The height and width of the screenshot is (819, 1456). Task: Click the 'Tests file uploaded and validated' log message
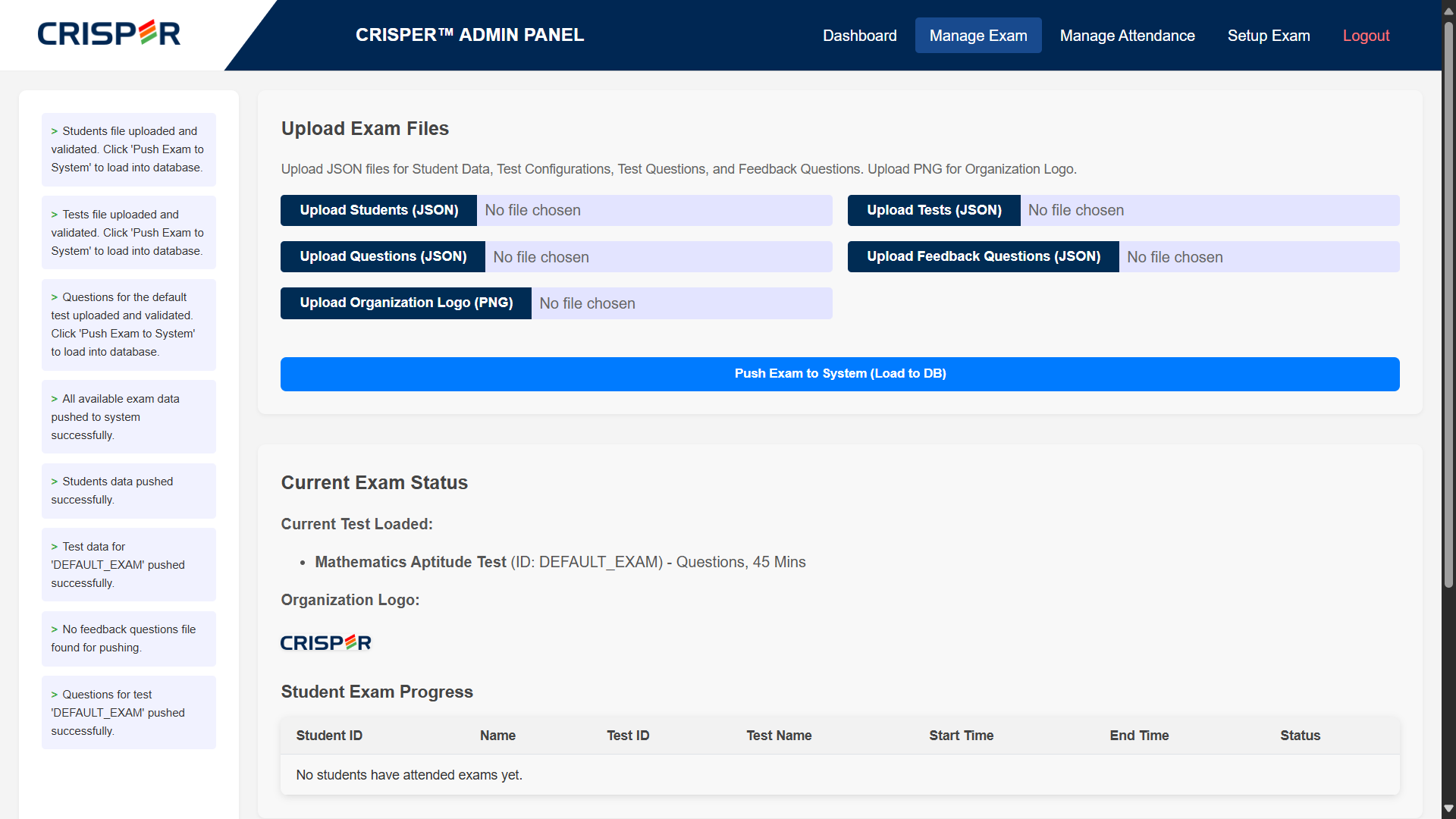[129, 233]
